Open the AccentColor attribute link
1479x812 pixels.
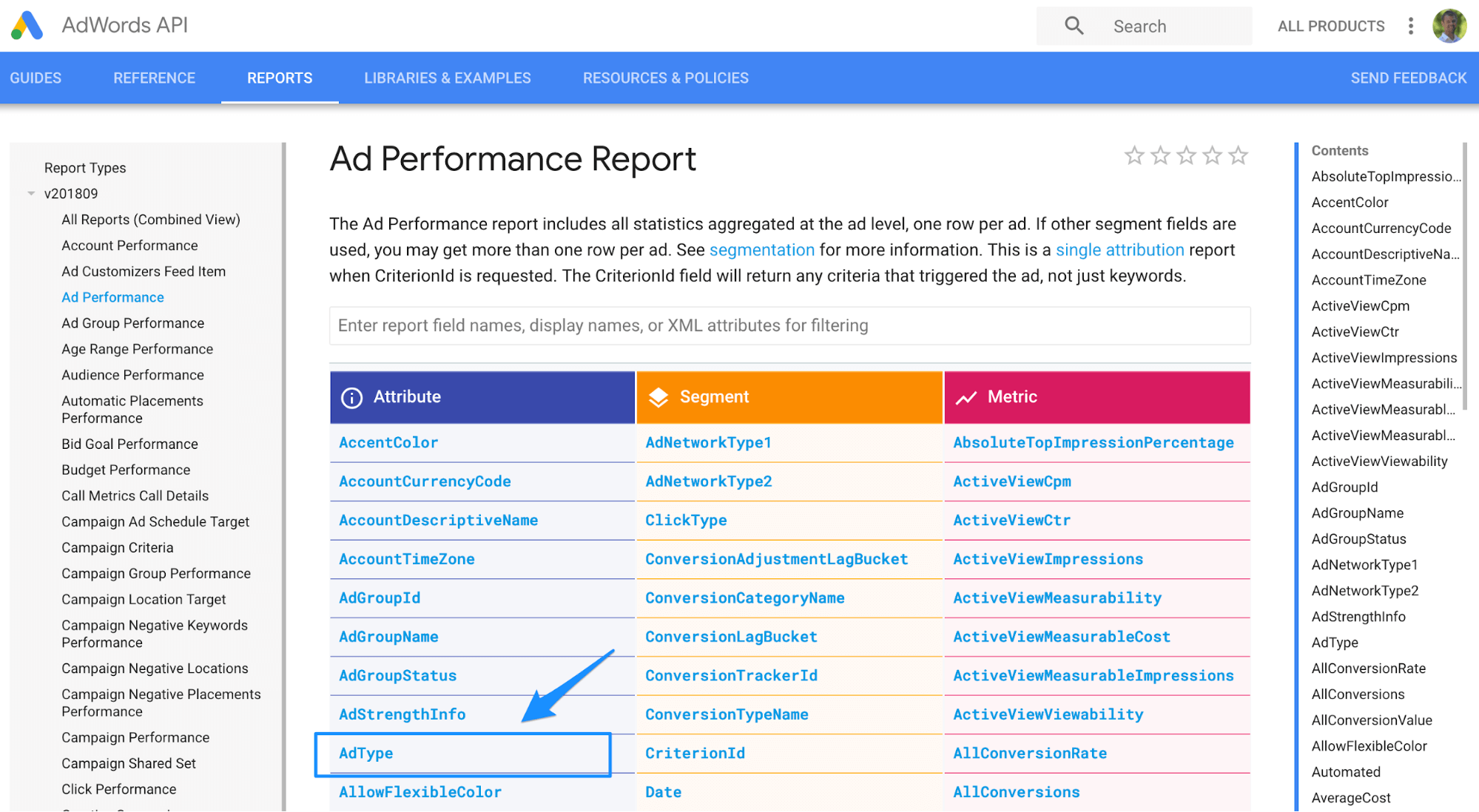[x=388, y=442]
